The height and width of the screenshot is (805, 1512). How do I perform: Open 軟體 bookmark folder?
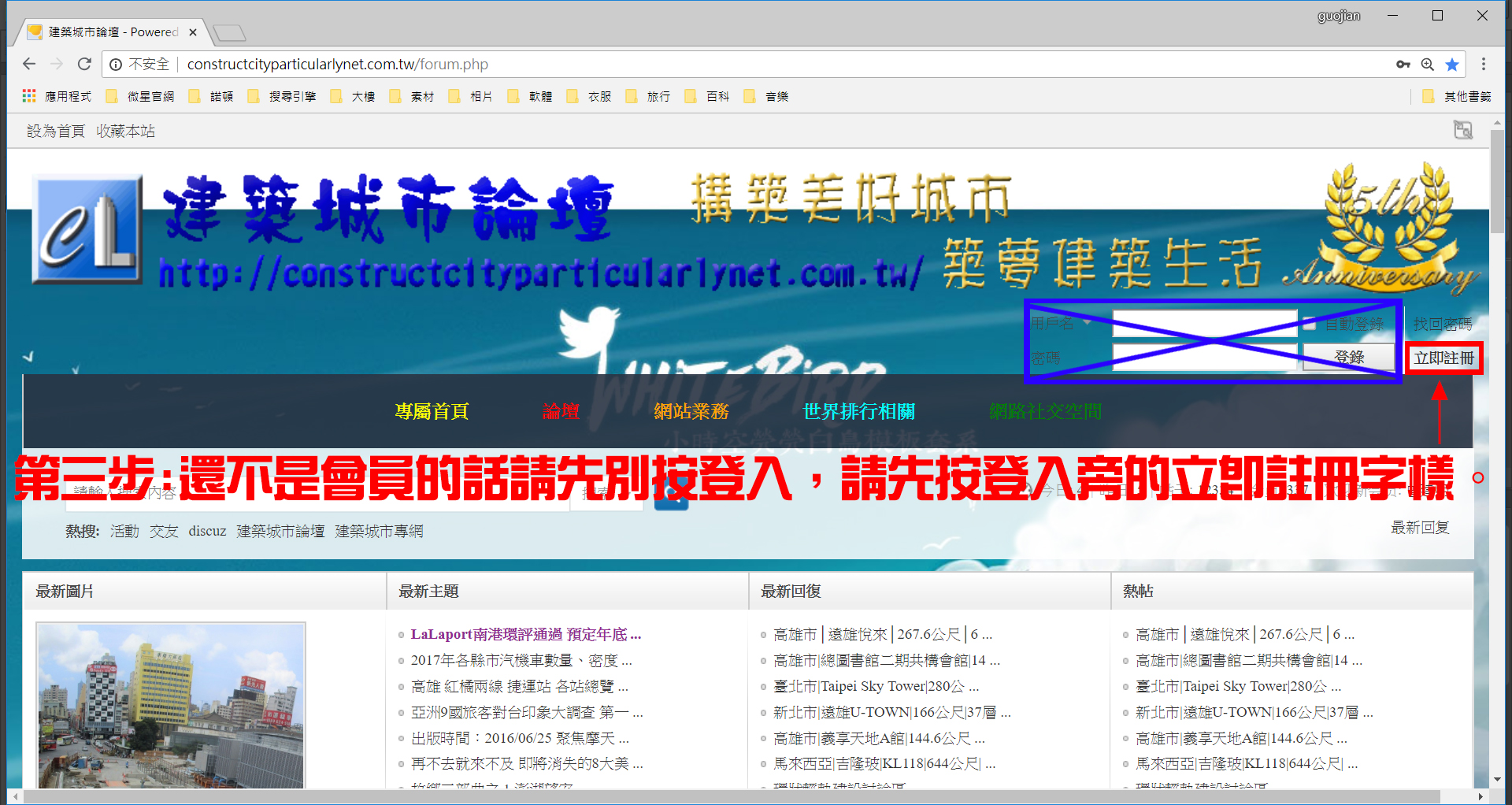click(530, 96)
